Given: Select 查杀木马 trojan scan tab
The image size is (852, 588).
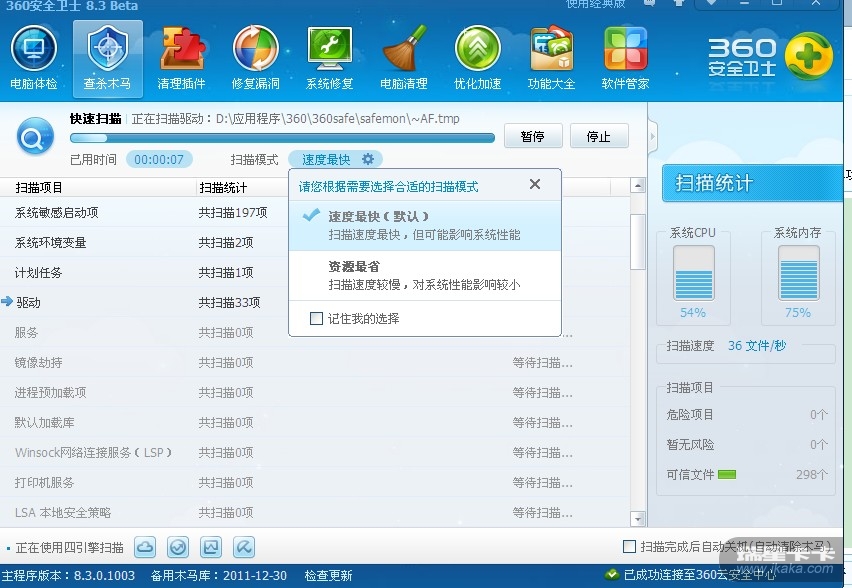Looking at the screenshot, I should click(108, 59).
